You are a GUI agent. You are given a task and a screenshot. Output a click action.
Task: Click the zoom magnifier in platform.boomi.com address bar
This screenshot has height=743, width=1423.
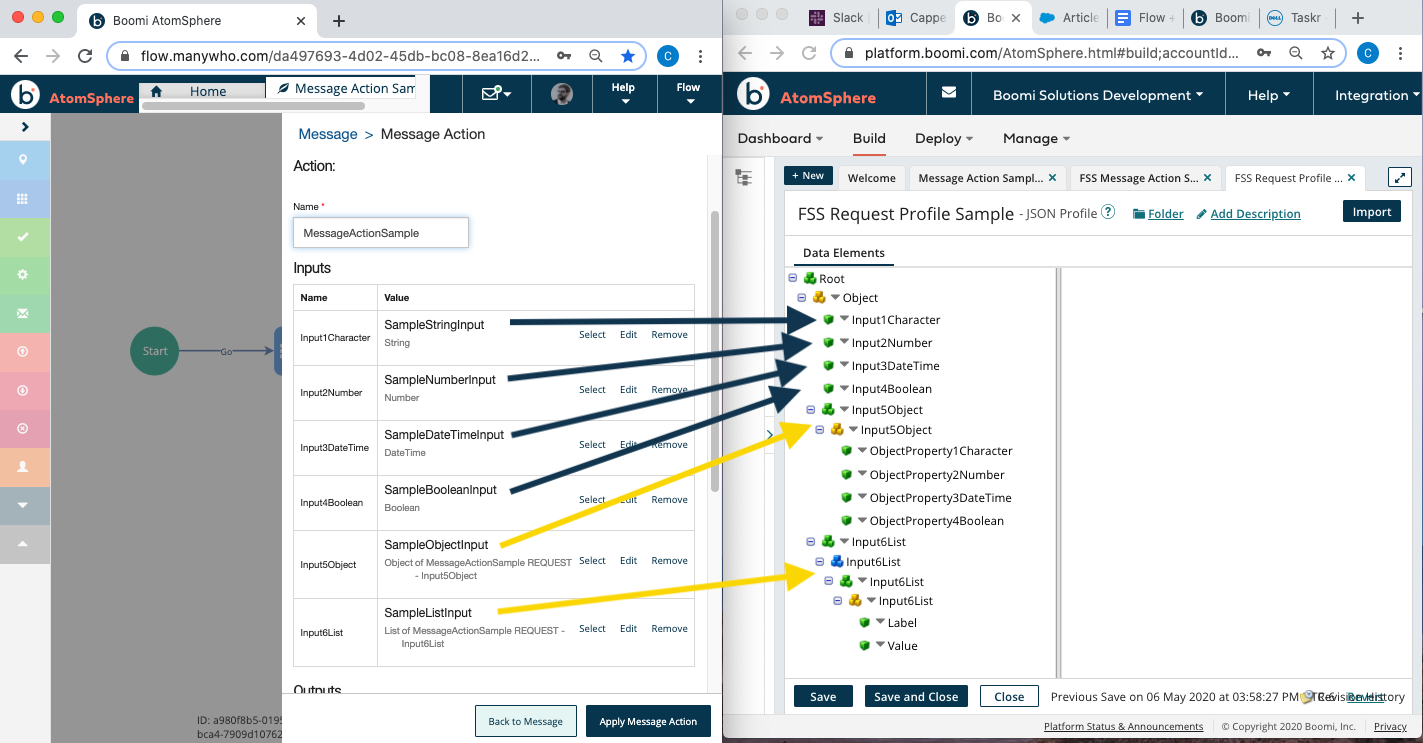(1296, 53)
